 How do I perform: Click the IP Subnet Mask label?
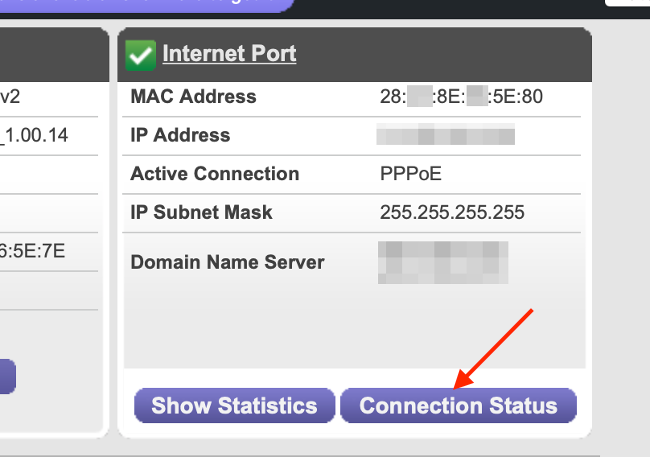pyautogui.click(x=201, y=212)
